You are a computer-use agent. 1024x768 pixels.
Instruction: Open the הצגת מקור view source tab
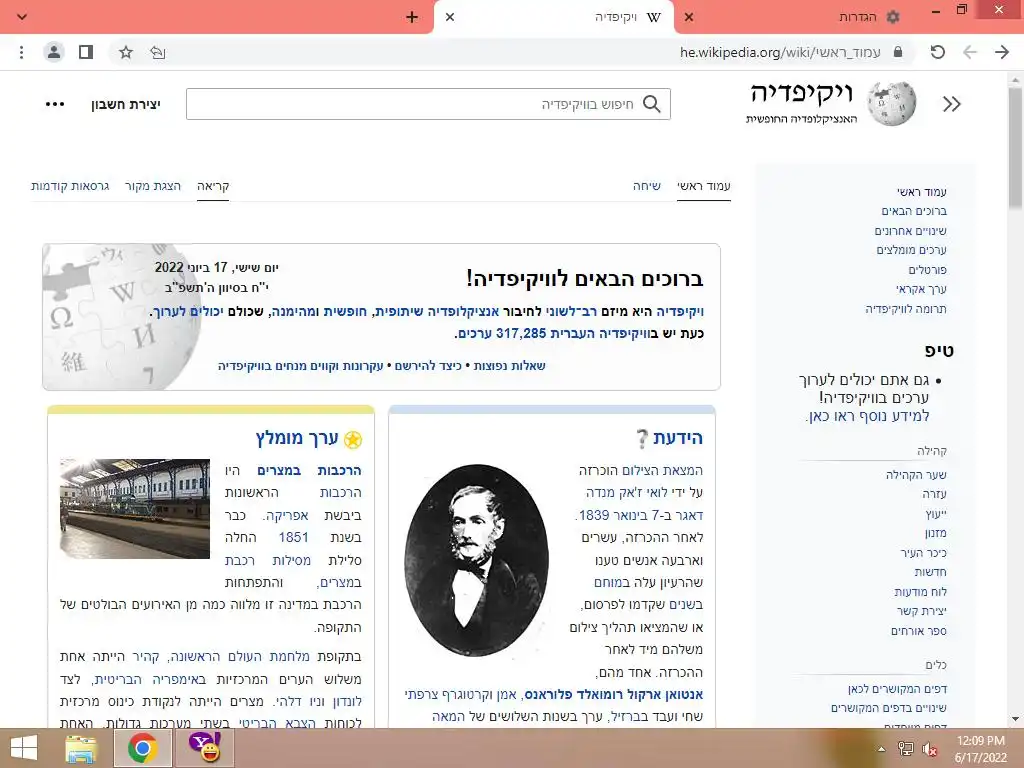click(153, 186)
